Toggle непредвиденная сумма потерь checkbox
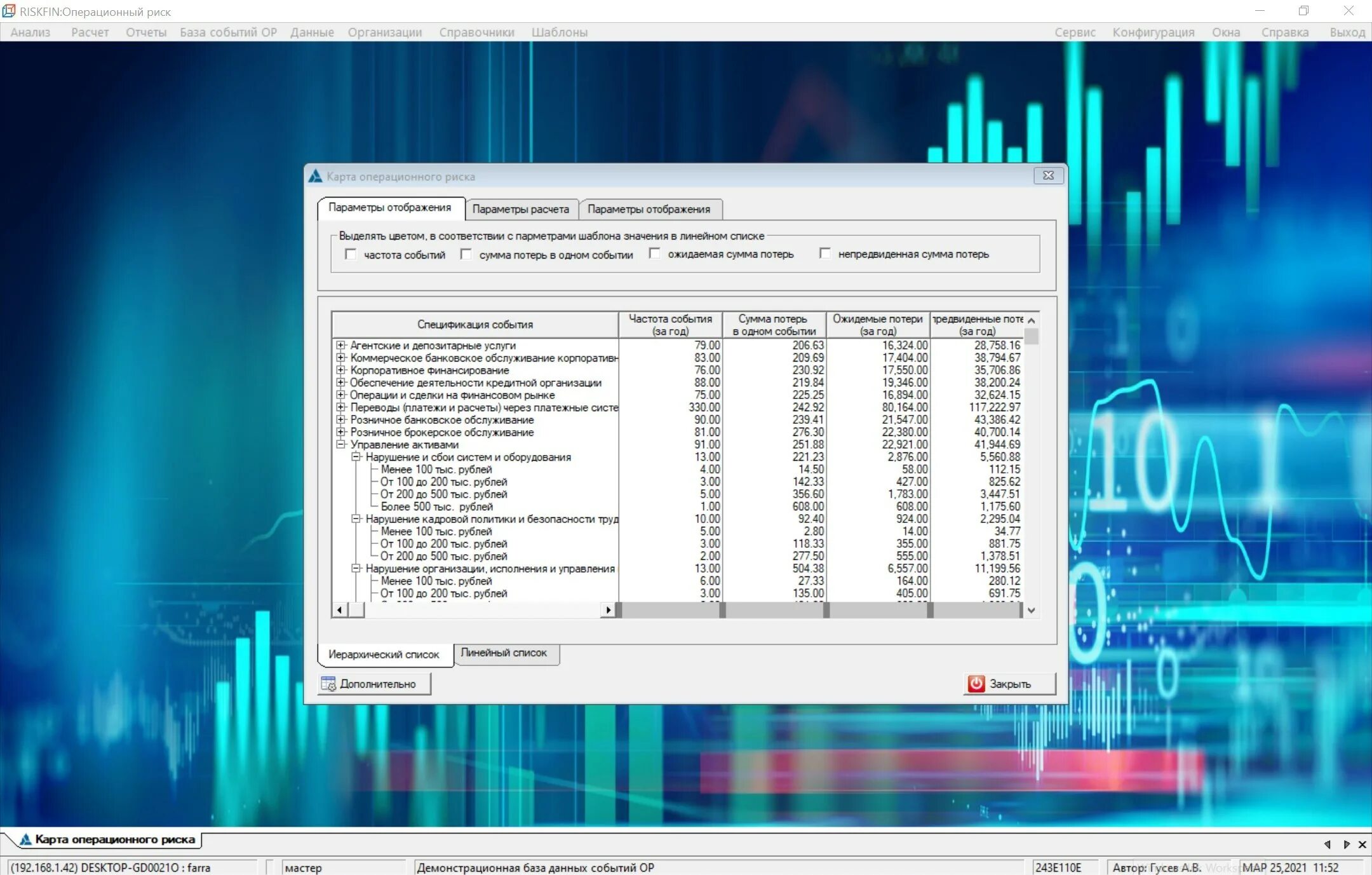Viewport: 1372px width, 875px height. click(825, 254)
